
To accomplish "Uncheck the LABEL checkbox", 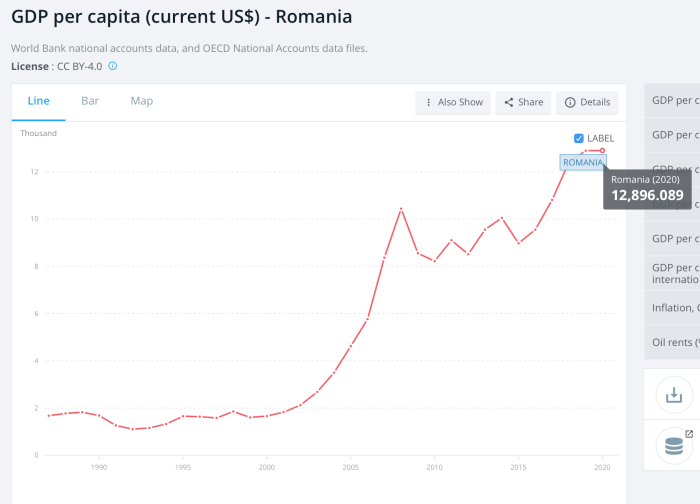I will pyautogui.click(x=579, y=138).
